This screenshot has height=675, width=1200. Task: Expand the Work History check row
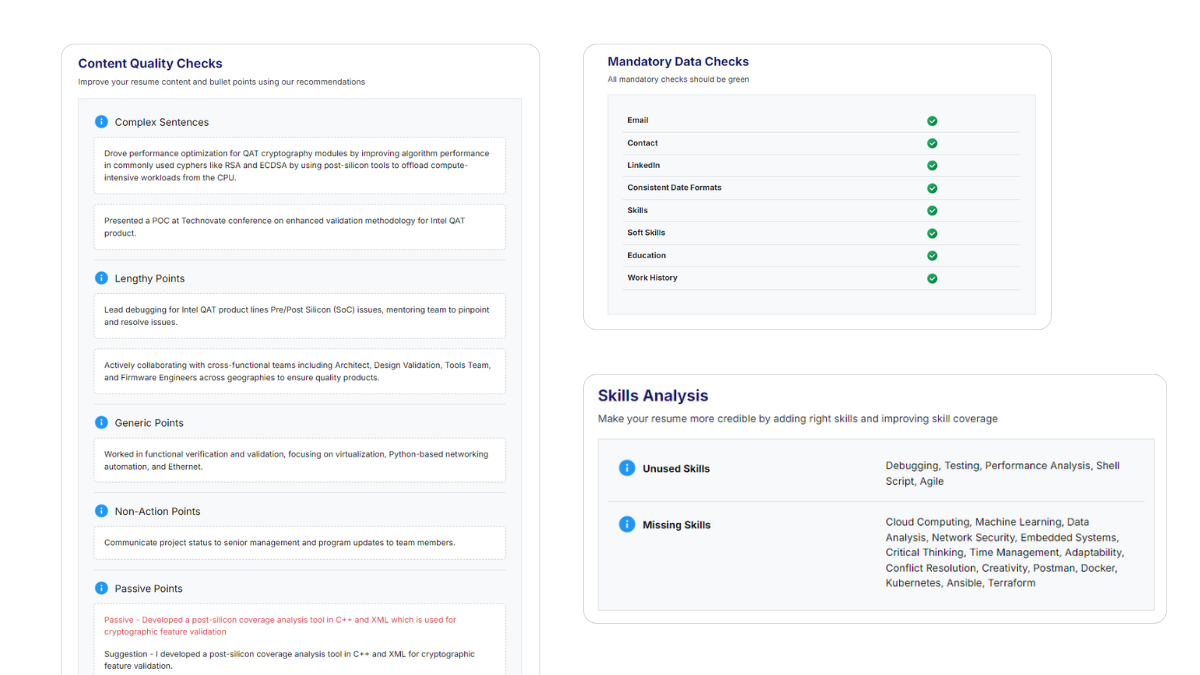coord(932,278)
